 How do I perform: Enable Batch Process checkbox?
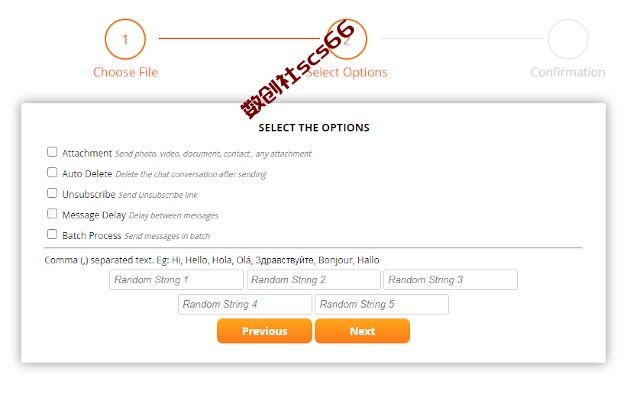[x=52, y=234]
